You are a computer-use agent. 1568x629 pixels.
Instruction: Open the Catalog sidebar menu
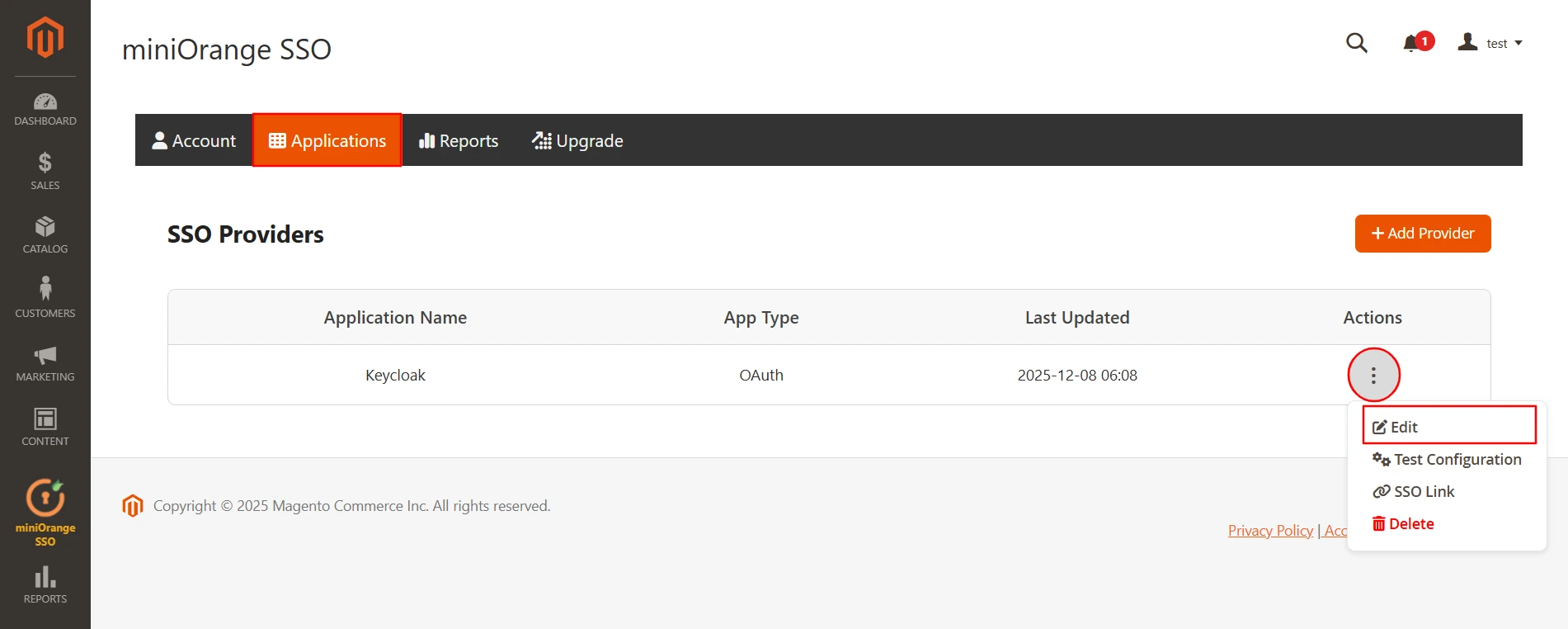(x=45, y=235)
